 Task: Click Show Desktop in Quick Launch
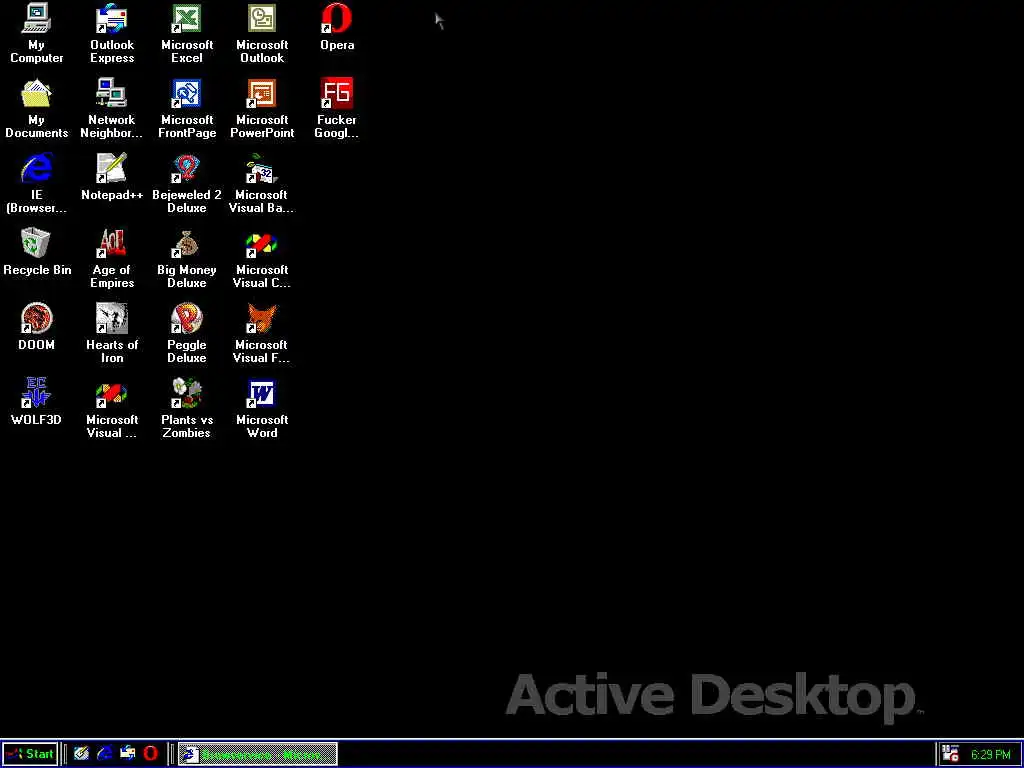[81, 754]
